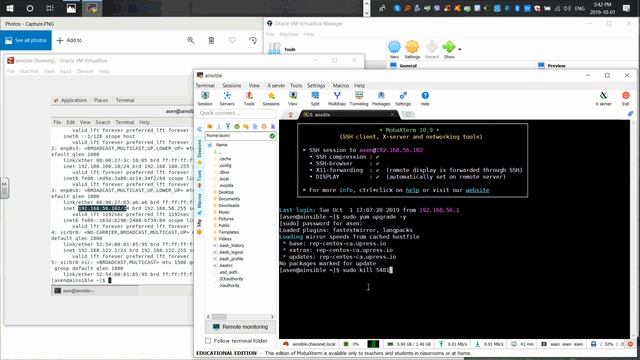Click the paperclip icon at terminal right edge

[x=630, y=114]
